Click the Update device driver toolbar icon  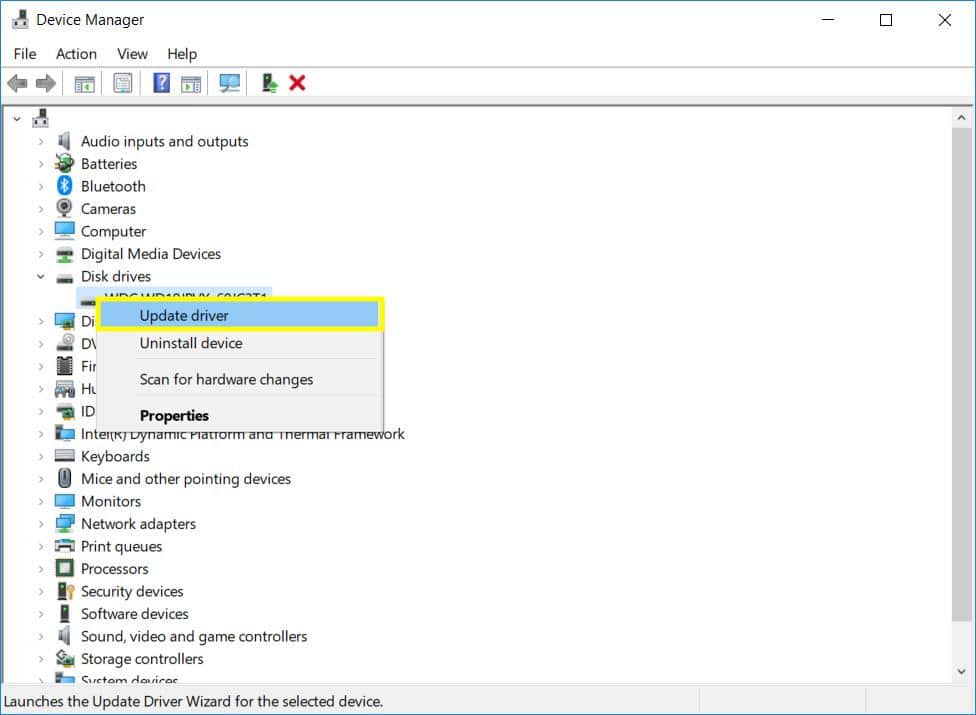[x=269, y=83]
